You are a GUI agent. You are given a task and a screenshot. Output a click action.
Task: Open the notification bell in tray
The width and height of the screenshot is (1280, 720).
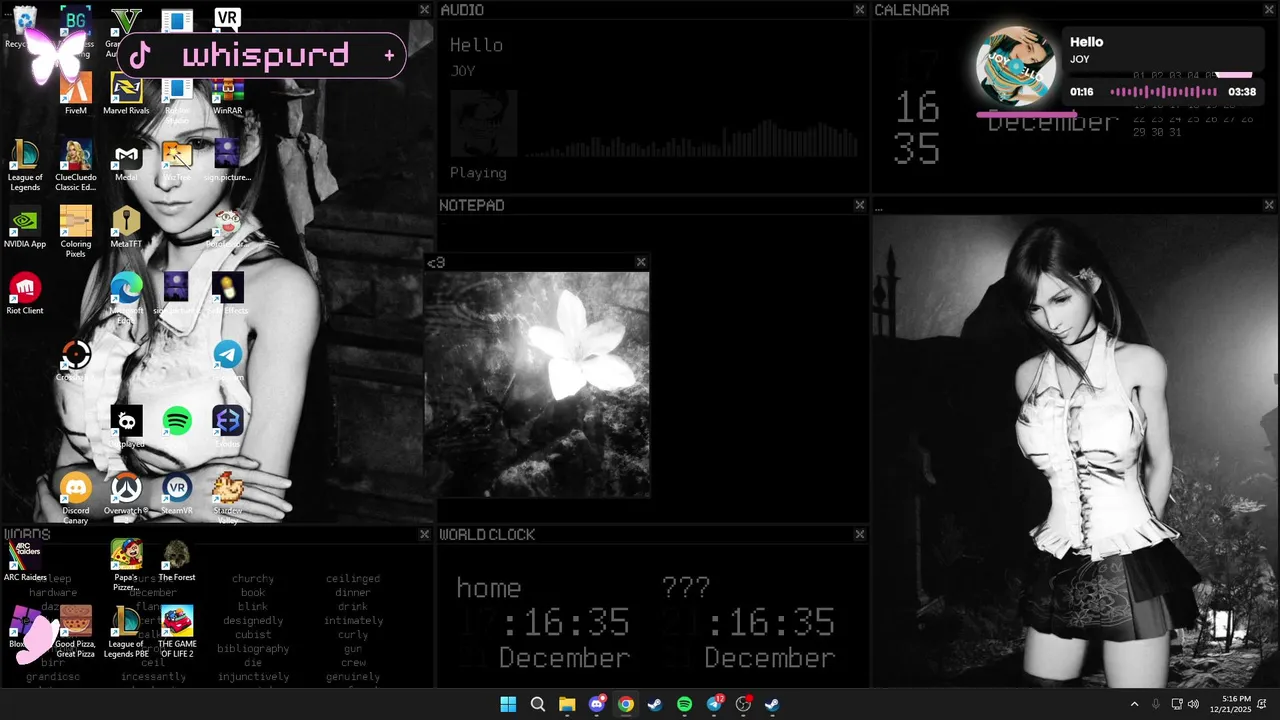point(1264,704)
